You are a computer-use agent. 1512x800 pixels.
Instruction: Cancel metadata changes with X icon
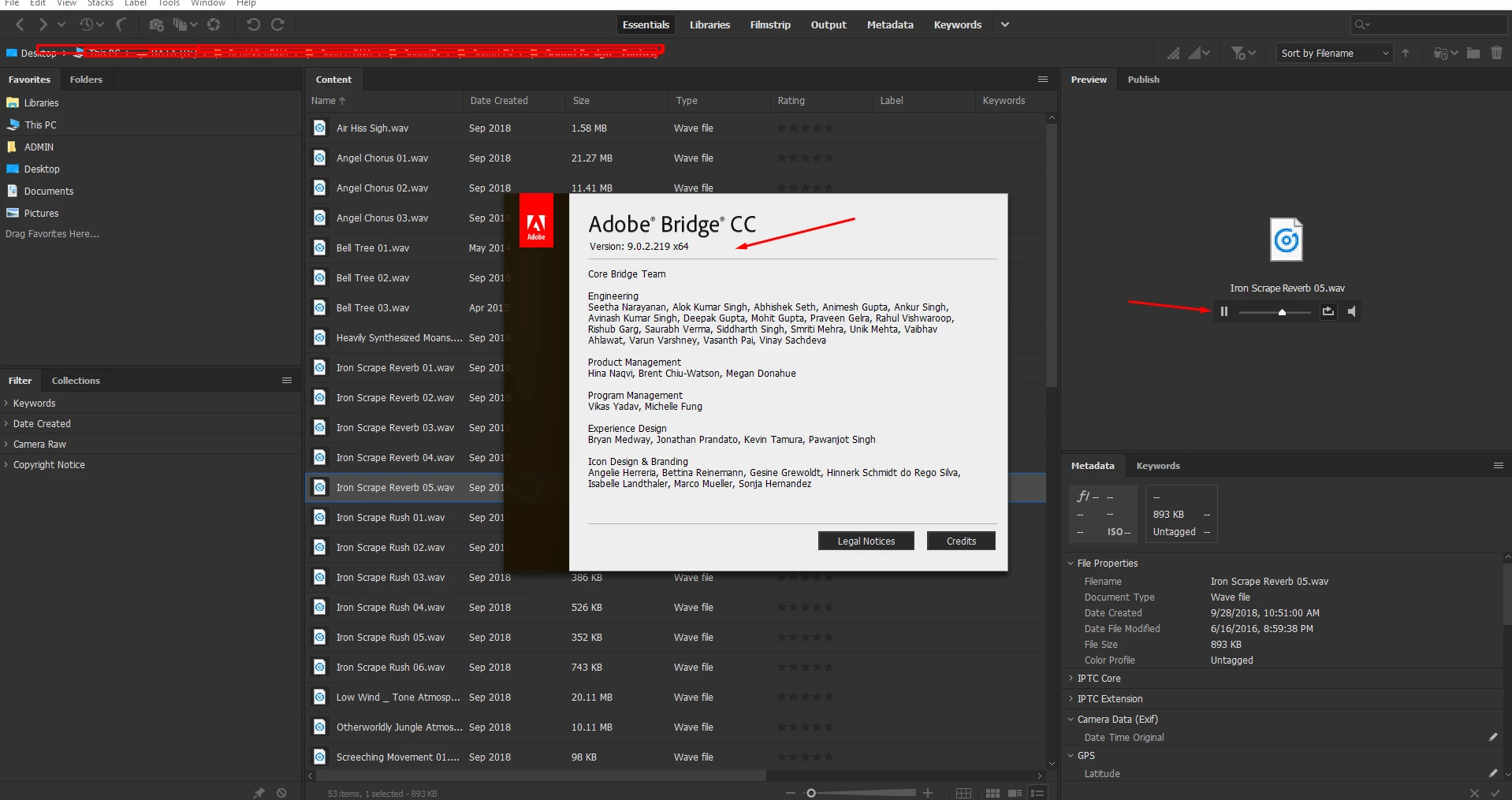click(x=1474, y=793)
